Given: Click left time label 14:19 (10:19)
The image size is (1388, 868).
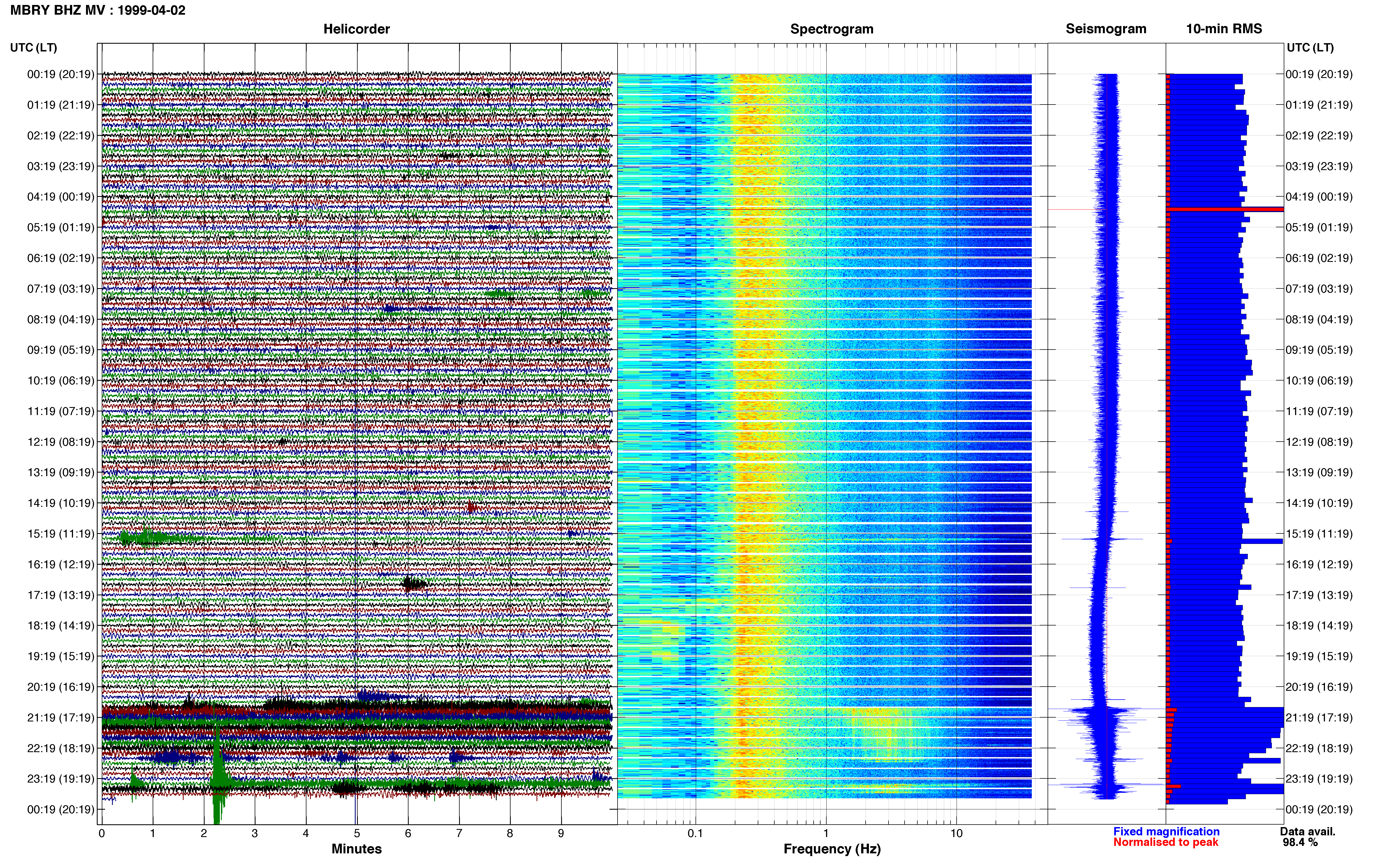Looking at the screenshot, I should [x=61, y=504].
